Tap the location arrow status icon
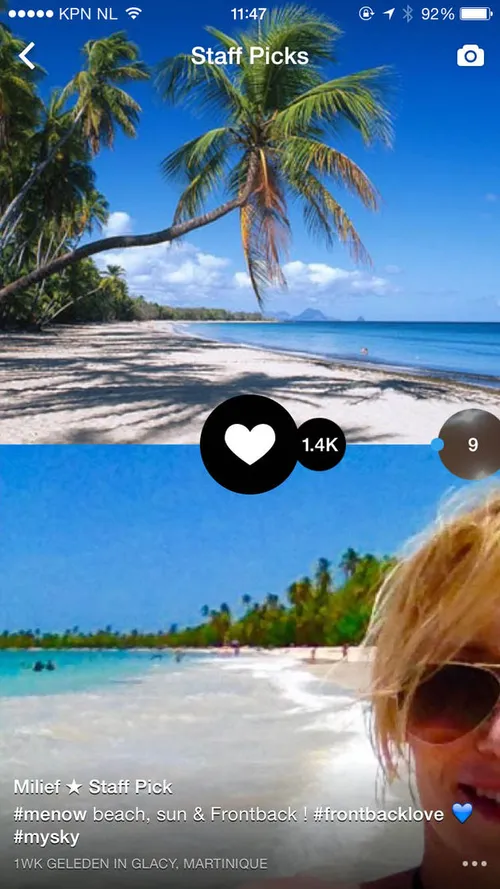The image size is (500, 889). click(x=389, y=14)
